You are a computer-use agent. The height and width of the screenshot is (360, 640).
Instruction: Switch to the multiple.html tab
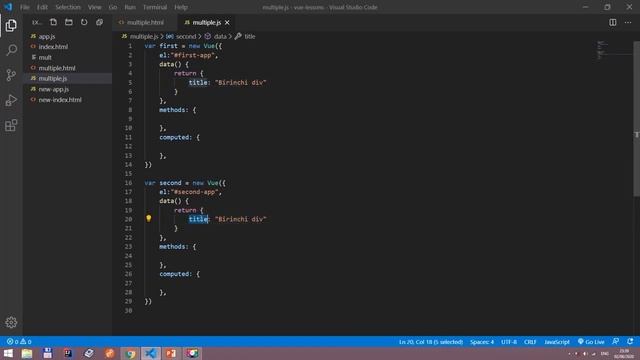[144, 22]
